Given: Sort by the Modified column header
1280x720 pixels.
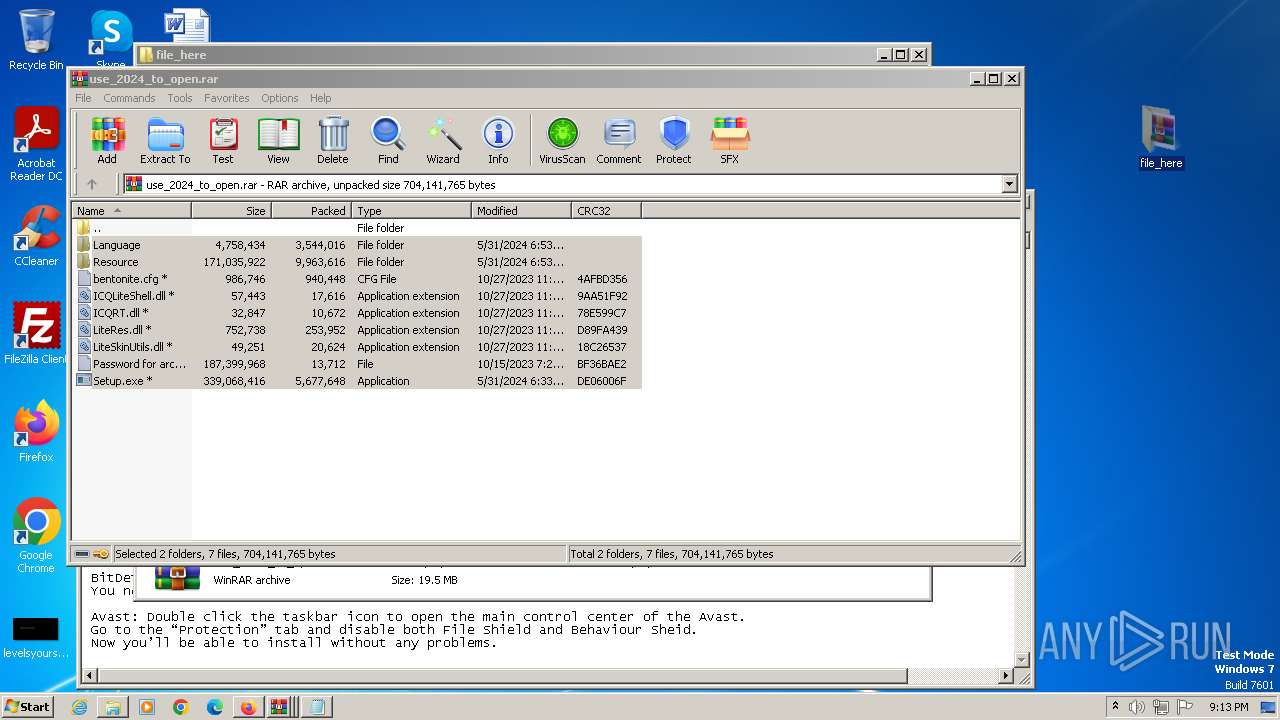Looking at the screenshot, I should pyautogui.click(x=522, y=211).
